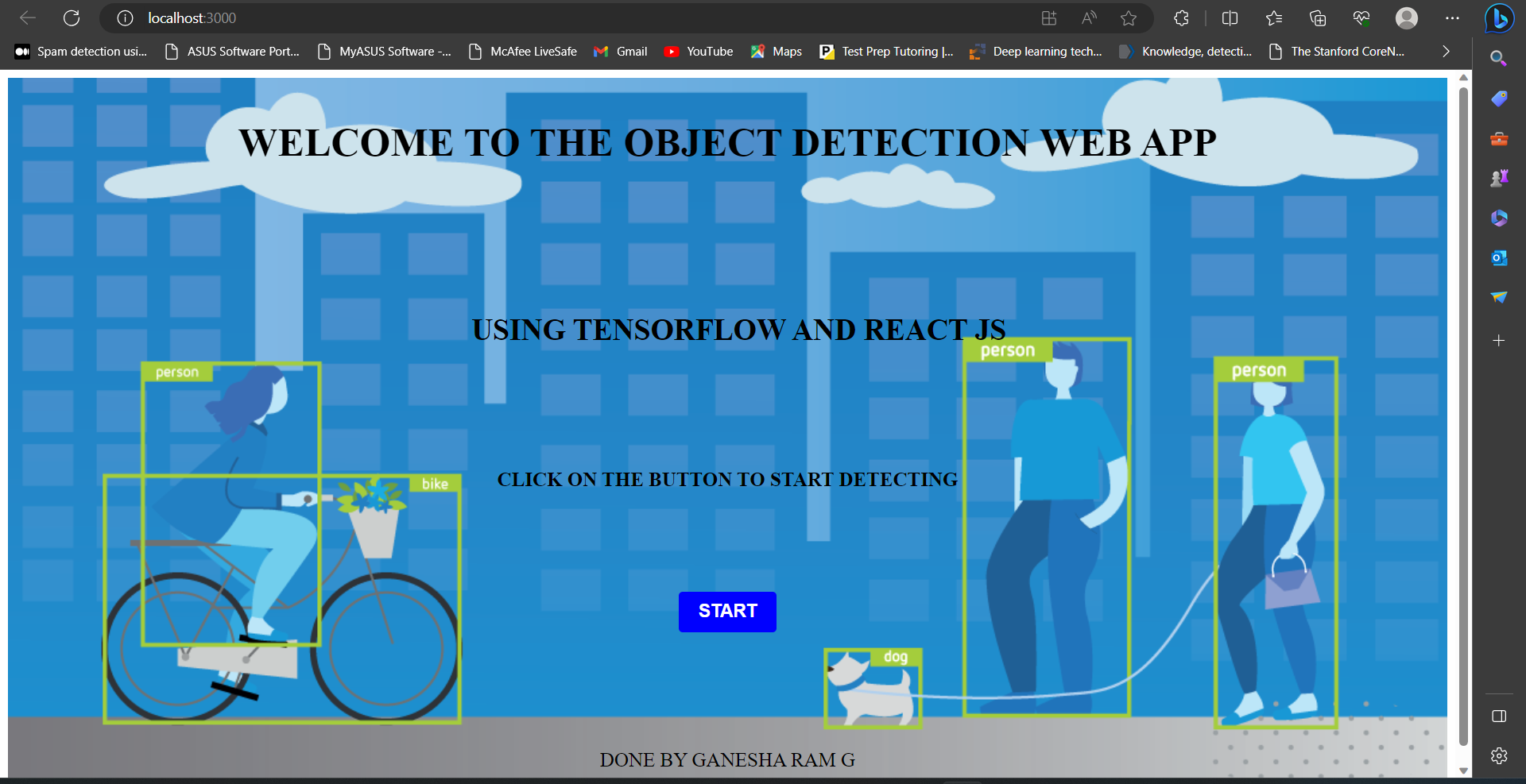Screen dimensions: 1526x784
Task: Open the Collections icon in the toolbar
Action: click(1318, 18)
